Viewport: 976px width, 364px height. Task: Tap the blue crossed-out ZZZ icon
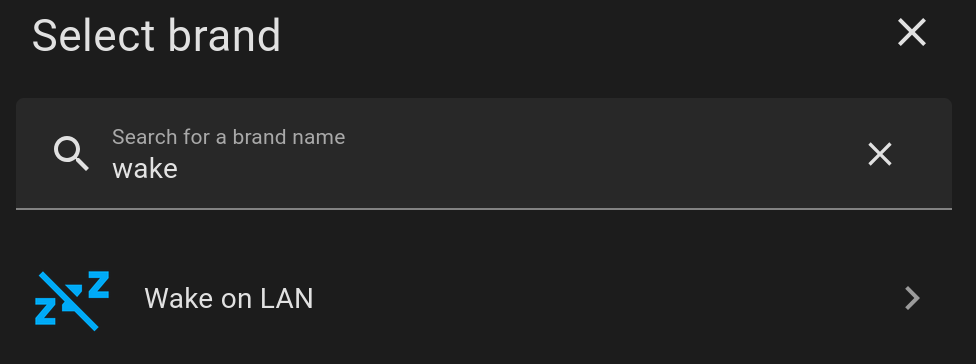pyautogui.click(x=72, y=300)
